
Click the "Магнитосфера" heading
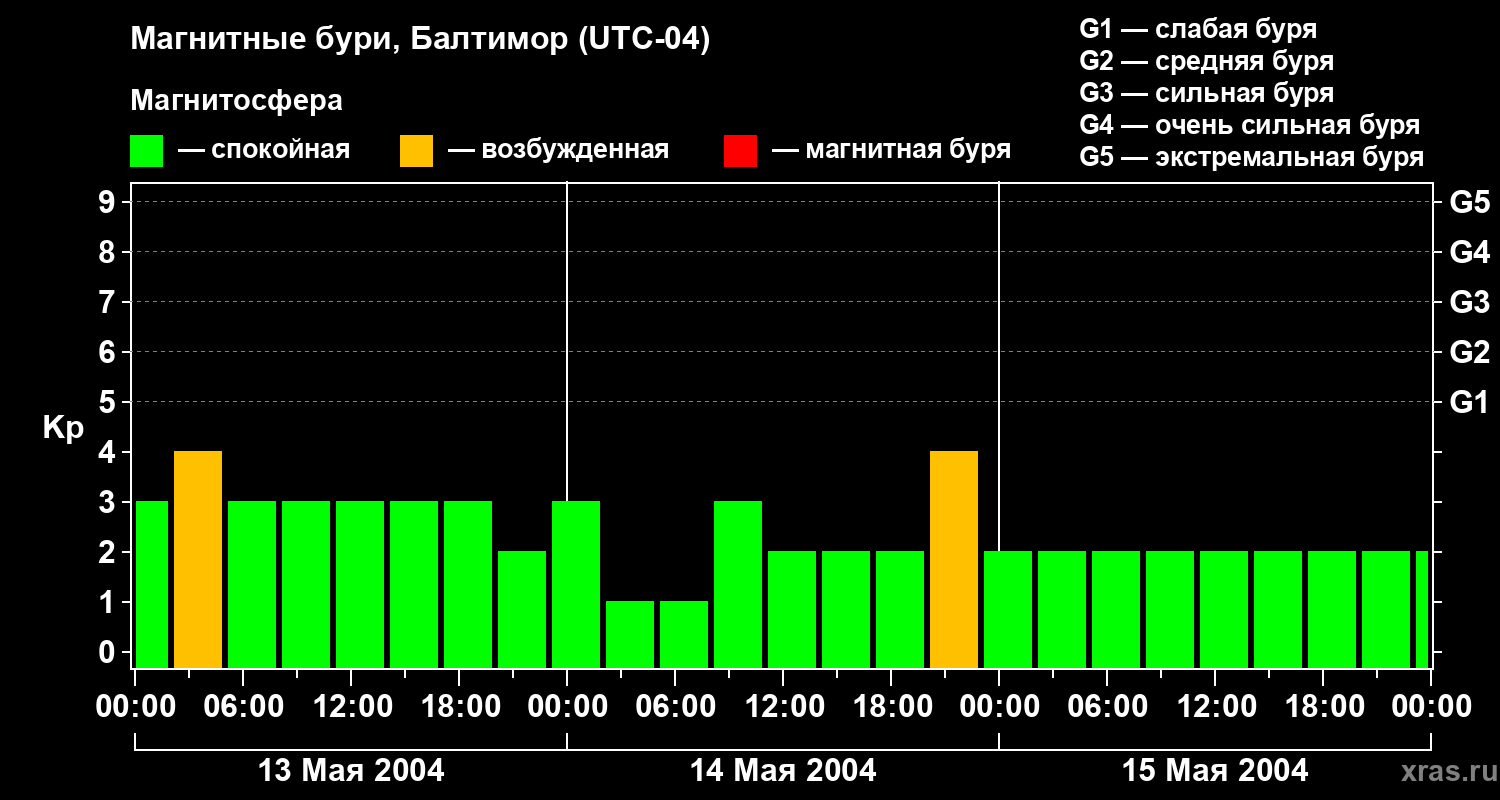[236, 101]
